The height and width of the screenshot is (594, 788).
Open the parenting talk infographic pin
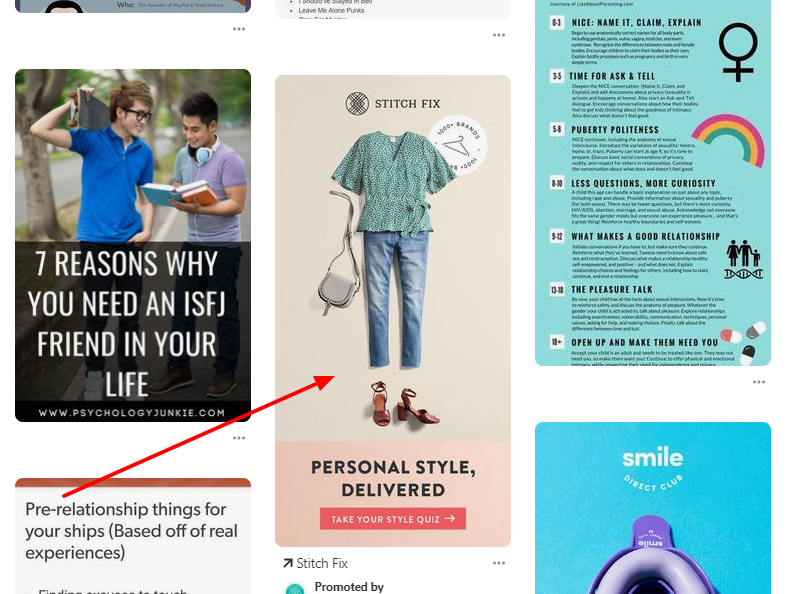coord(653,182)
